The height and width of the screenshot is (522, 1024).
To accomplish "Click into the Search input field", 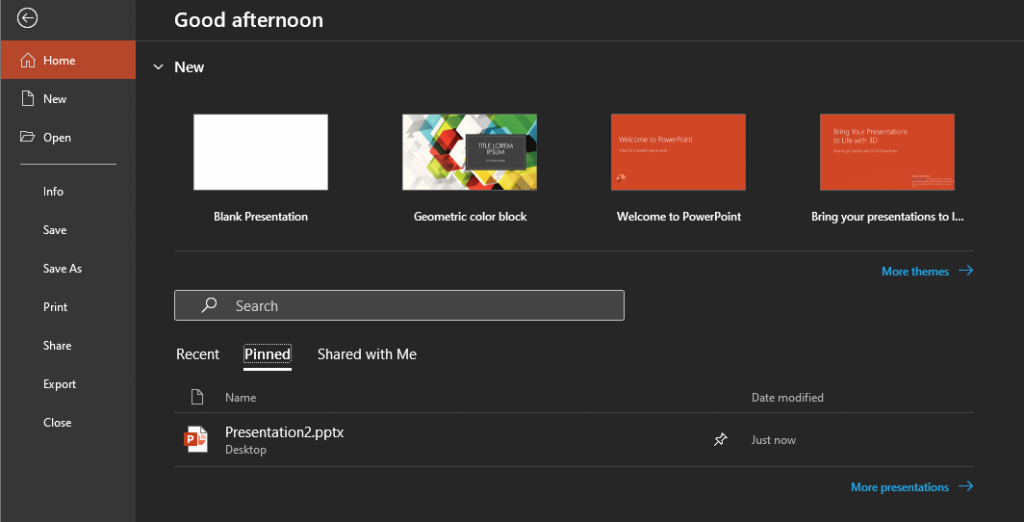I will pos(399,305).
